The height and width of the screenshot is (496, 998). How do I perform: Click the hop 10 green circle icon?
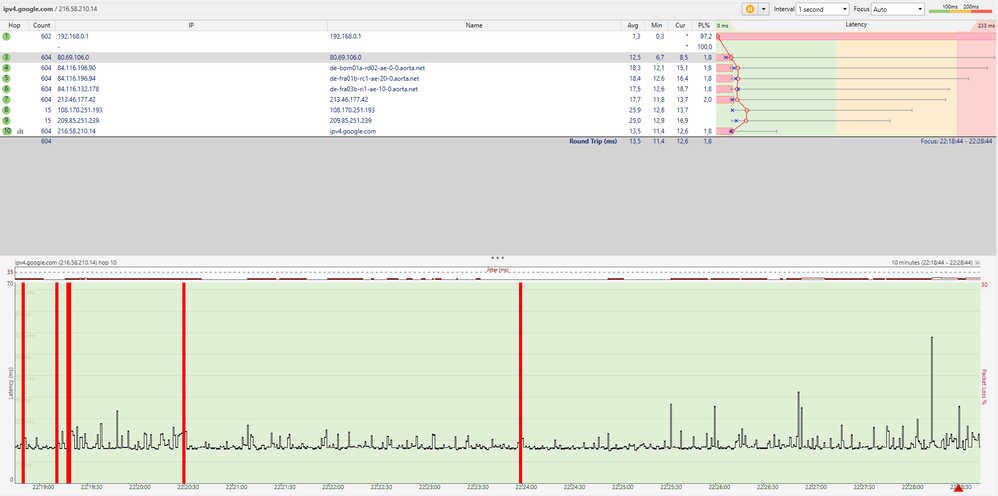click(x=6, y=131)
